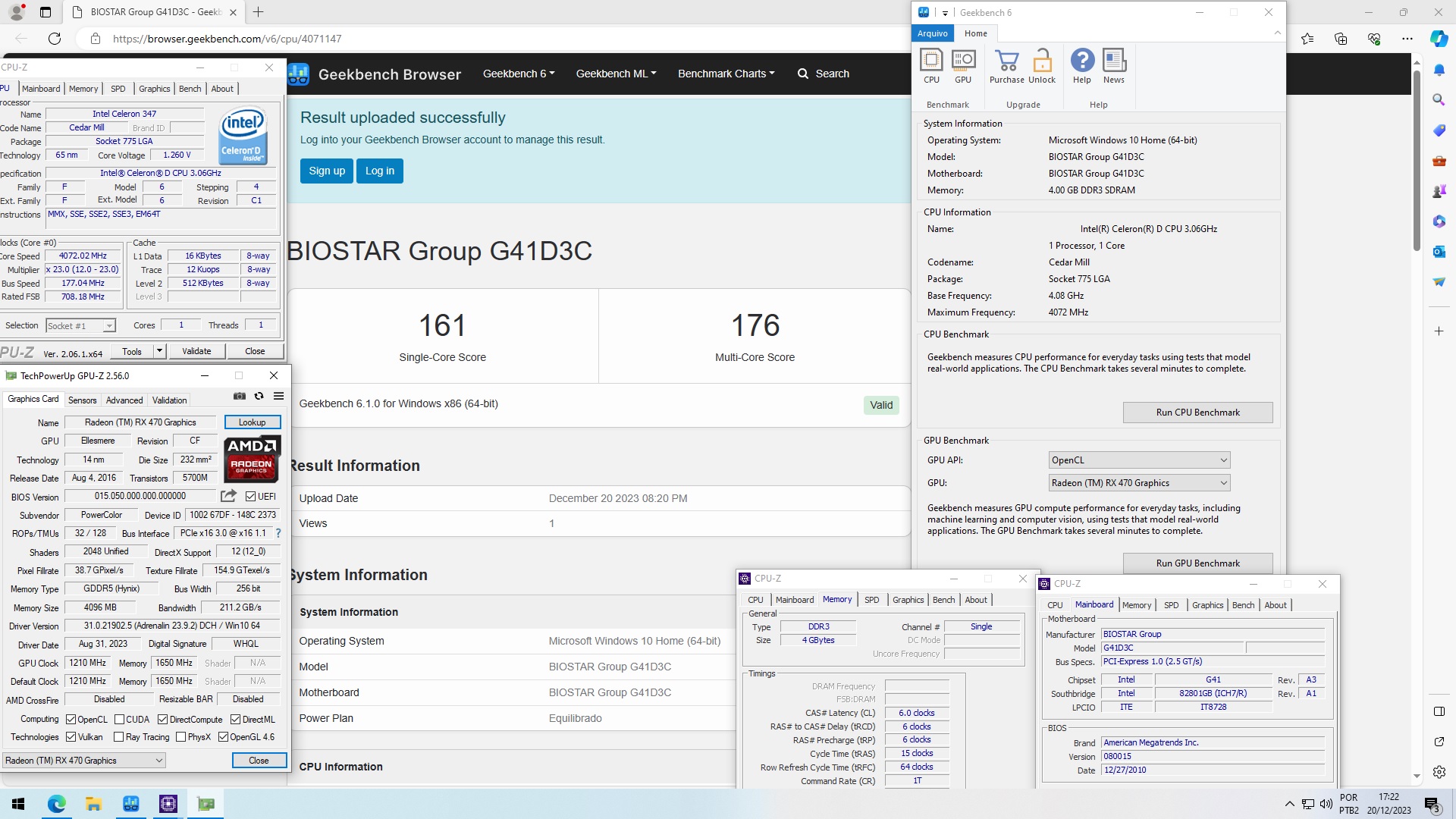Viewport: 1456px width, 819px height.
Task: Open the Outlook icon in Edge sidebar
Action: (x=1439, y=251)
